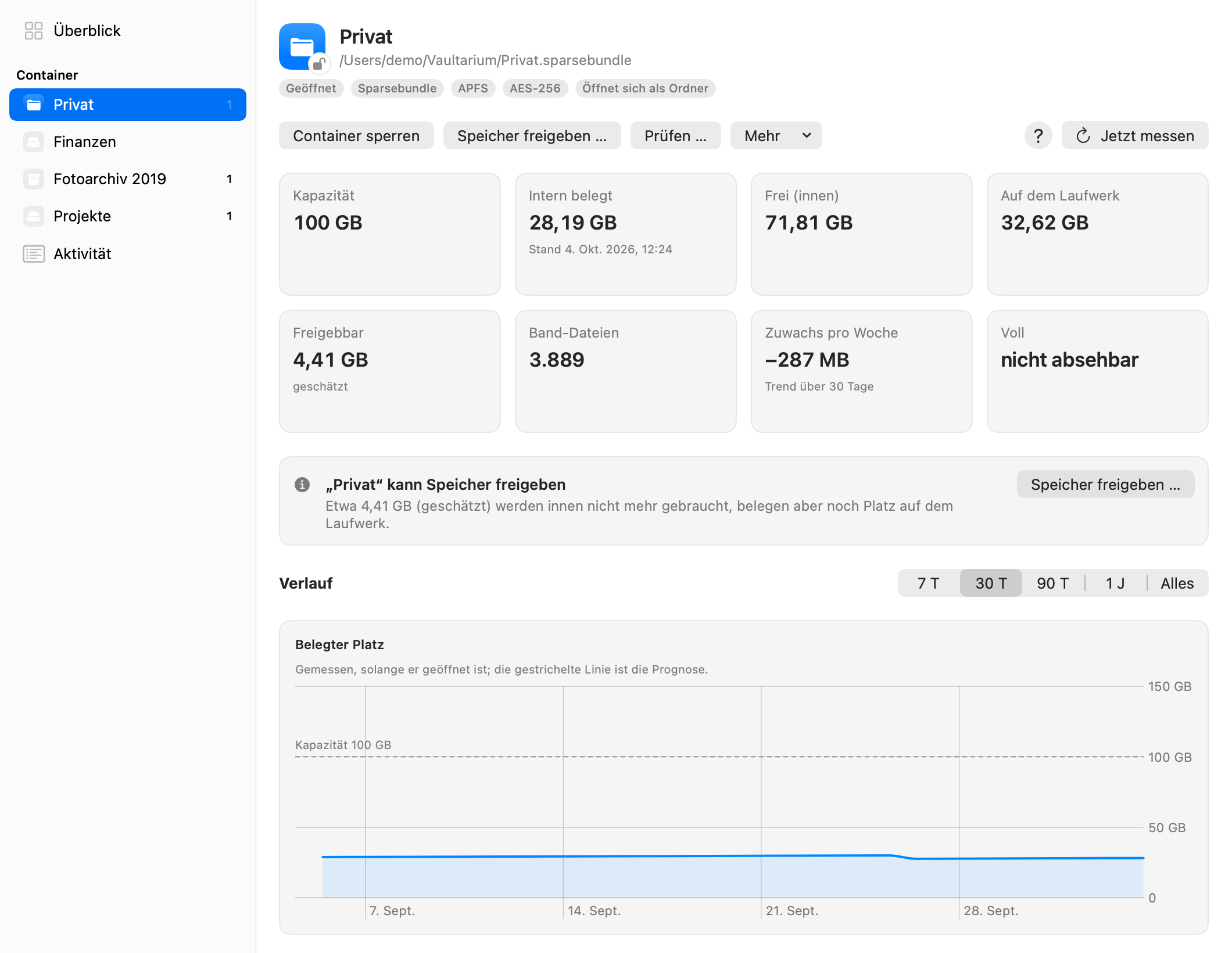The height and width of the screenshot is (953, 1232).
Task: Click the AES-256 tag
Action: [535, 88]
